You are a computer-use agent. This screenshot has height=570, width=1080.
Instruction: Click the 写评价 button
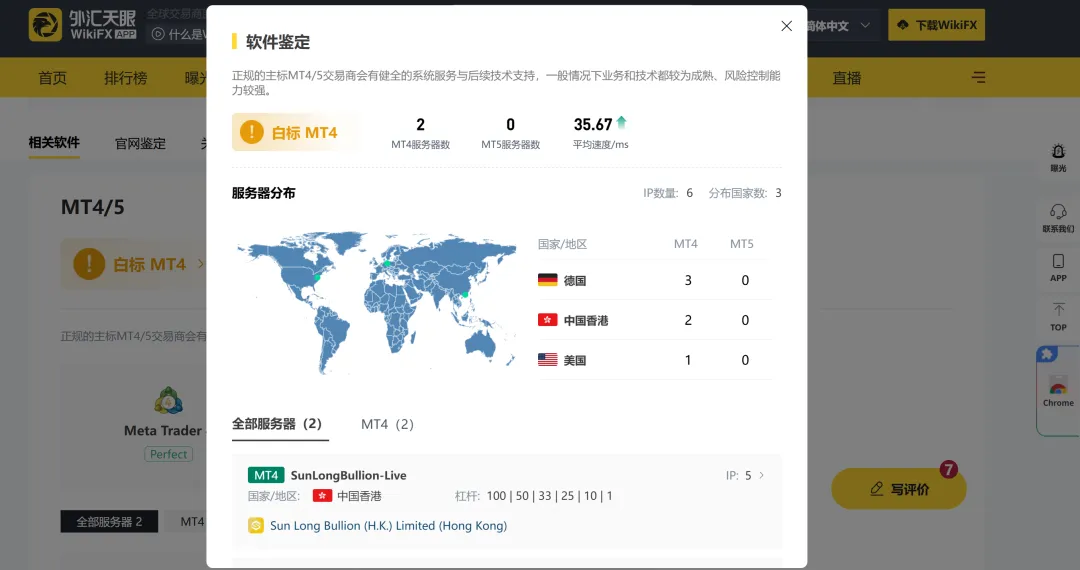(x=899, y=489)
